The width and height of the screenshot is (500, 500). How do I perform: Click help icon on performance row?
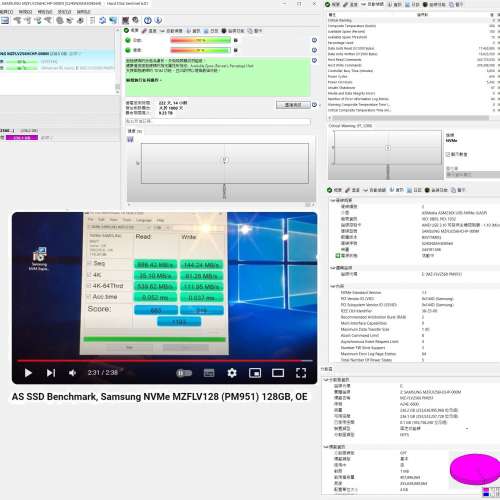(x=314, y=50)
